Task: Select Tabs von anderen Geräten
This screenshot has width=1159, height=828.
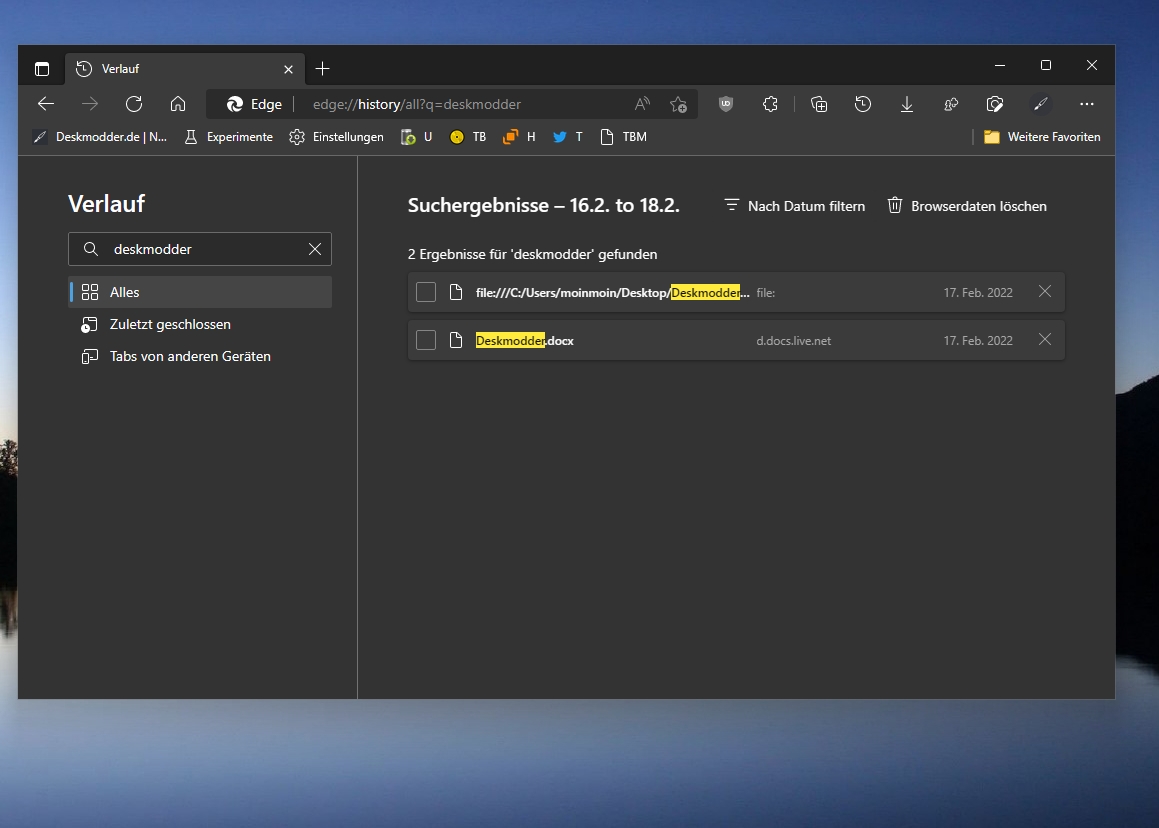Action: click(201, 356)
